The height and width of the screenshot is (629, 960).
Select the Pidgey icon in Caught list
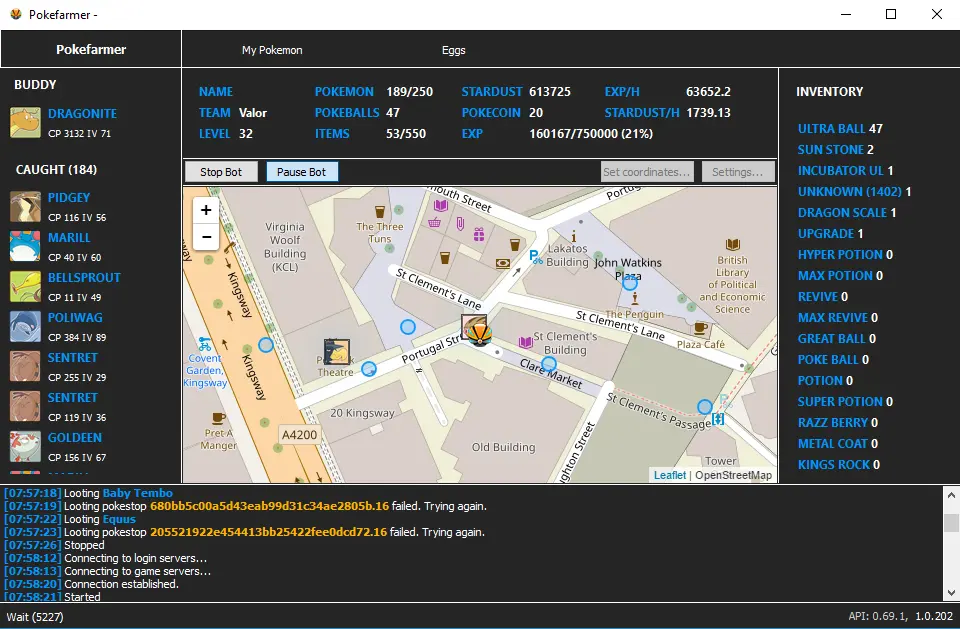tap(25, 206)
